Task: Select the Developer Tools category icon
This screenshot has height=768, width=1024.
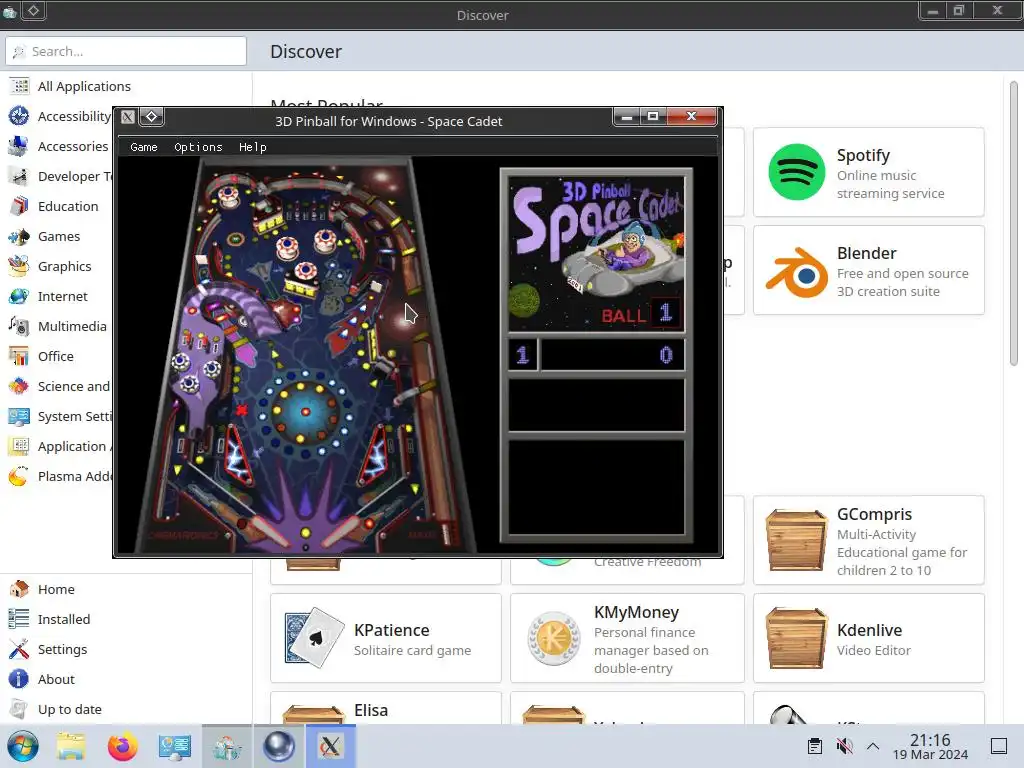Action: [x=19, y=176]
